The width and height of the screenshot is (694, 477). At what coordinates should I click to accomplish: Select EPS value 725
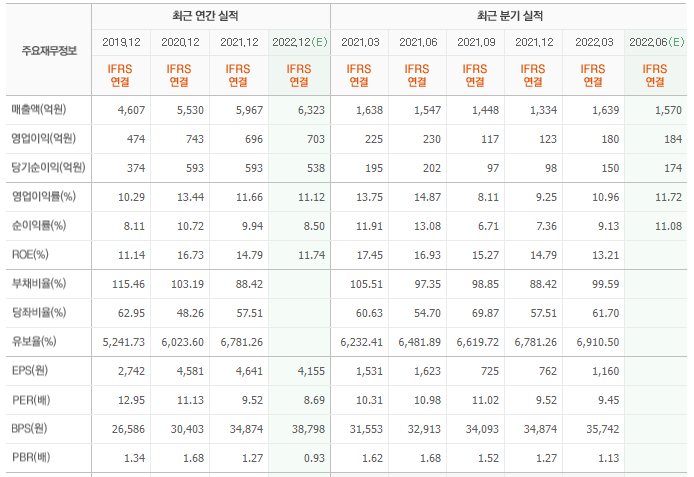(490, 371)
